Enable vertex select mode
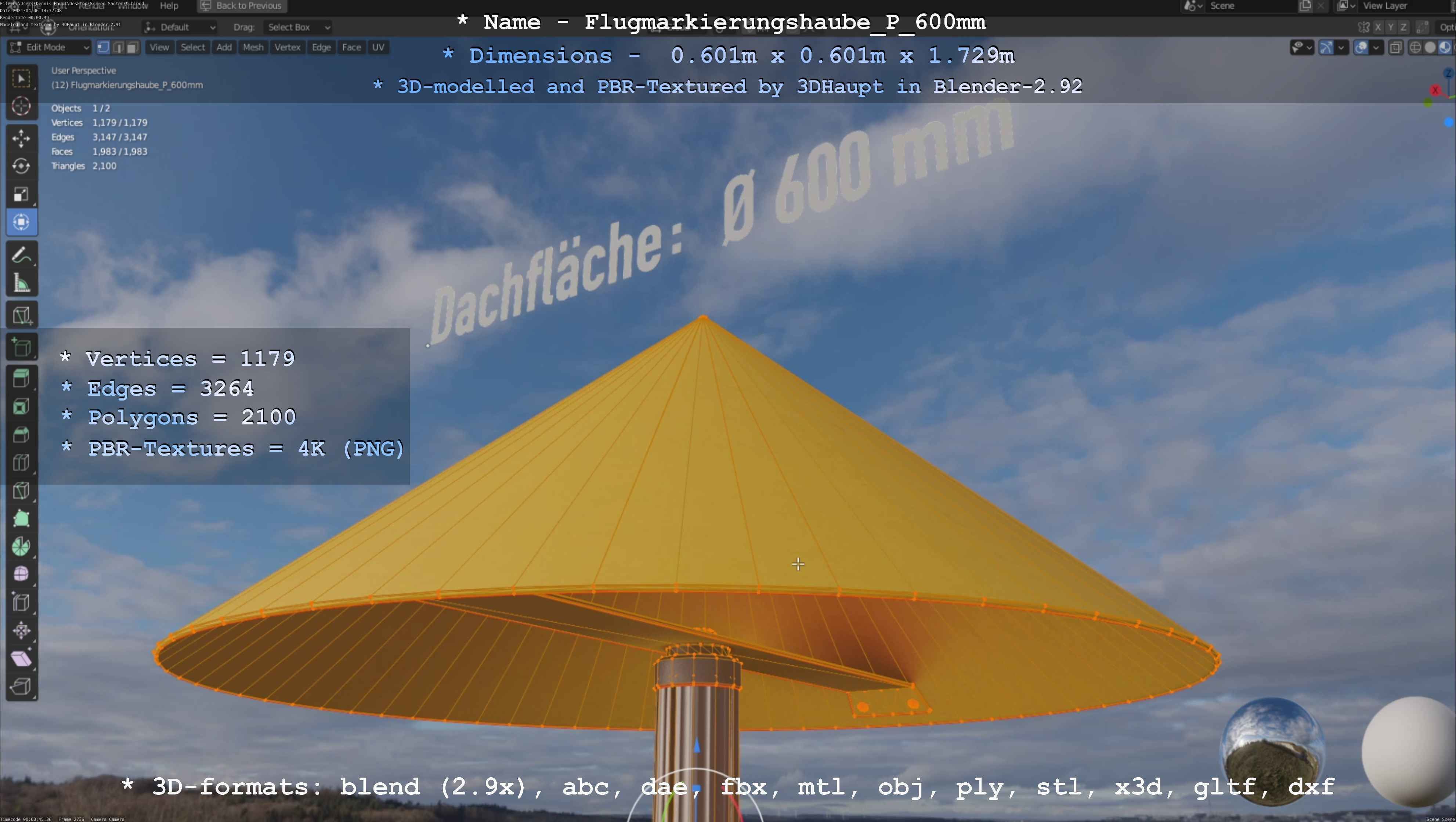This screenshot has width=1456, height=822. (x=104, y=47)
